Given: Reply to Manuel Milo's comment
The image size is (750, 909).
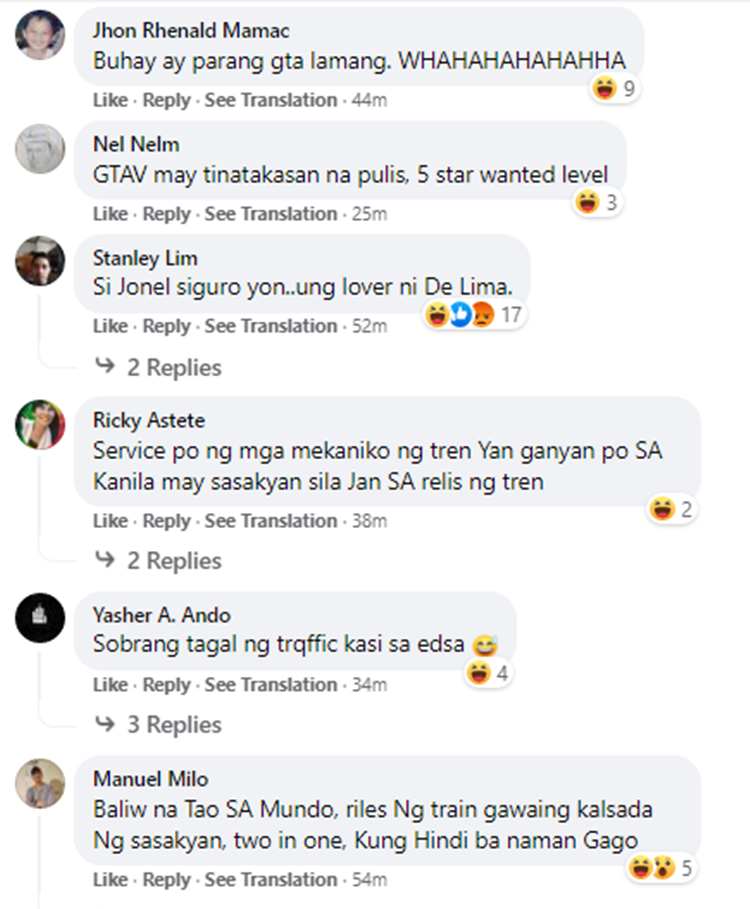Looking at the screenshot, I should pos(166,880).
